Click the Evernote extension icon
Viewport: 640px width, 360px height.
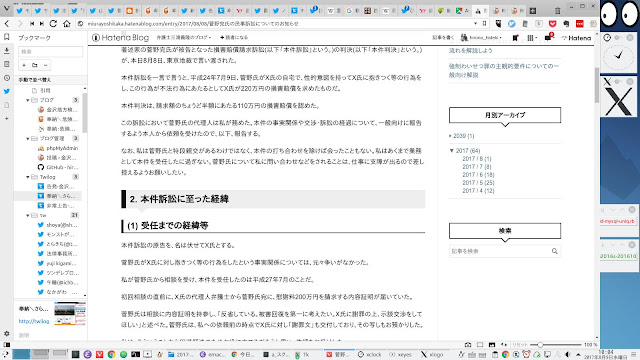(566, 24)
